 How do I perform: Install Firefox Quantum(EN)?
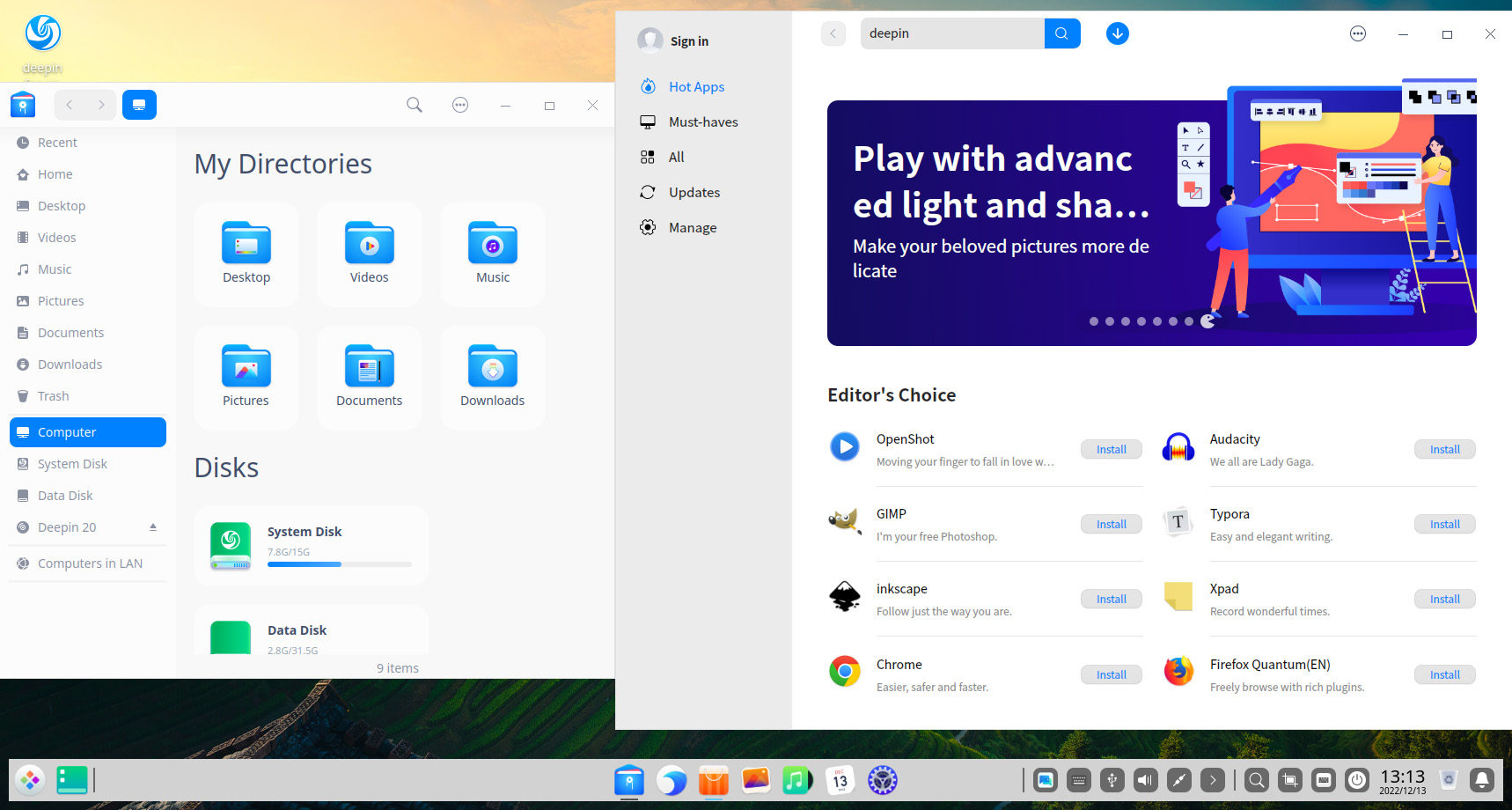point(1445,674)
